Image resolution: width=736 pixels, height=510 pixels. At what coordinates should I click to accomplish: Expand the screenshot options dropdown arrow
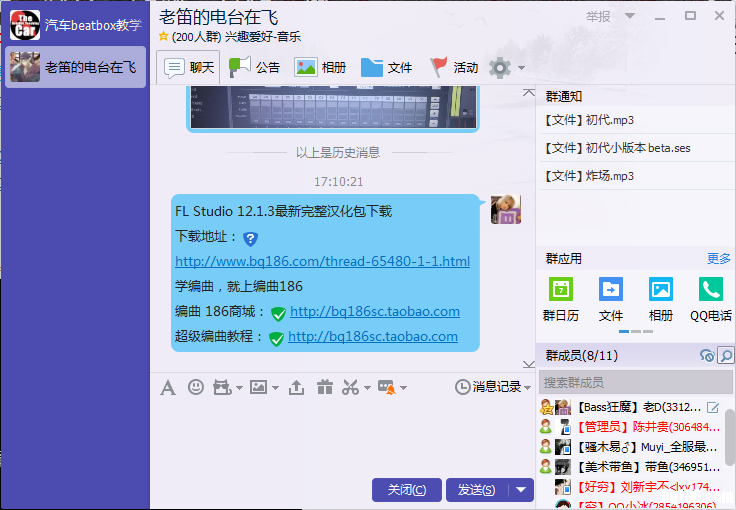(x=367, y=388)
